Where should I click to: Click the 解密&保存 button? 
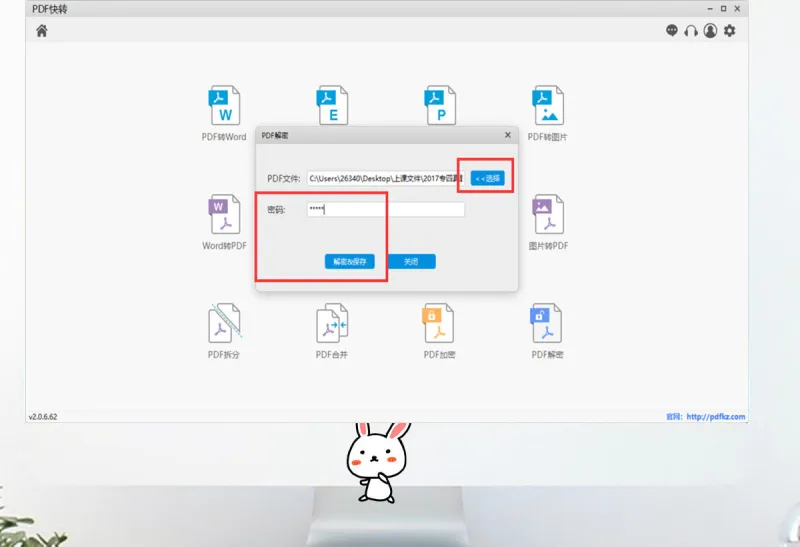(x=349, y=261)
